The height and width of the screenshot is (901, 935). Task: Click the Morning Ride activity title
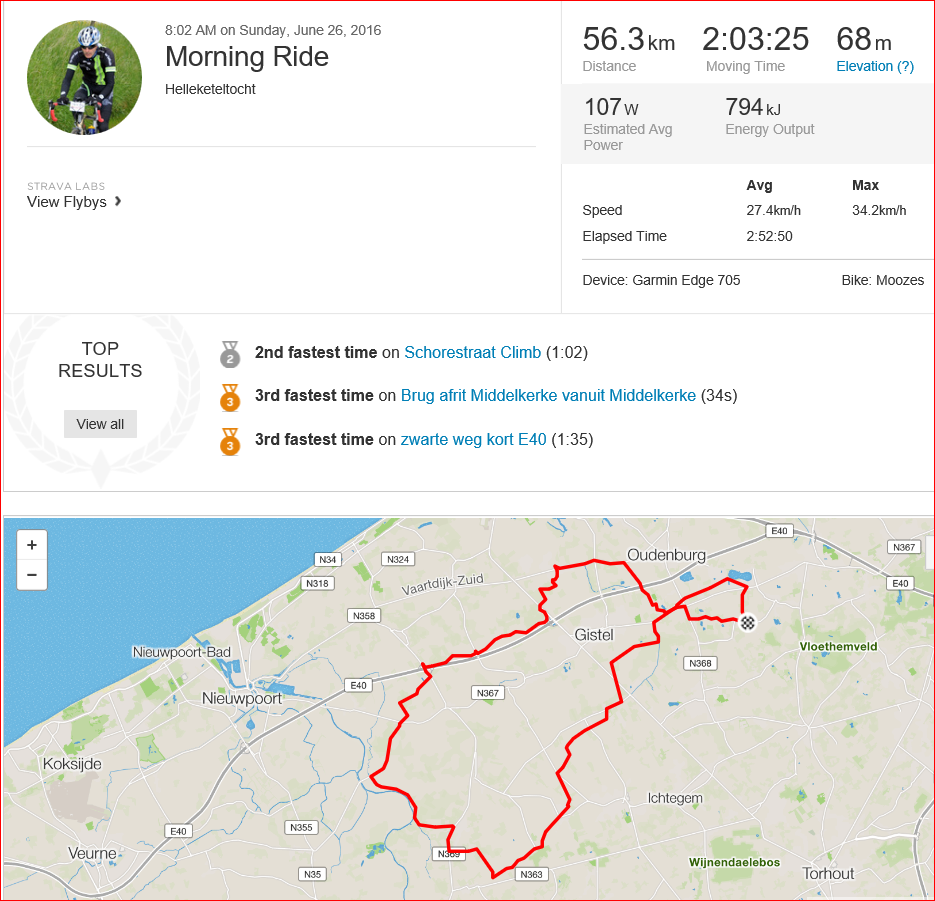[x=247, y=57]
